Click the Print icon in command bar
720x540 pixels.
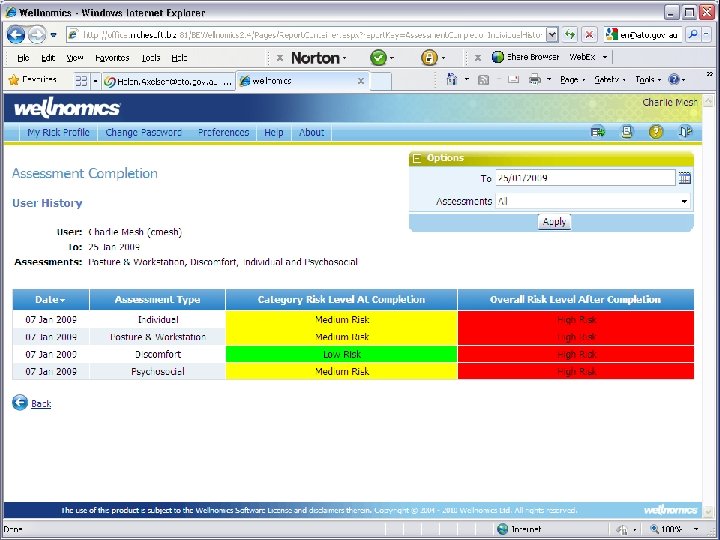coord(534,80)
